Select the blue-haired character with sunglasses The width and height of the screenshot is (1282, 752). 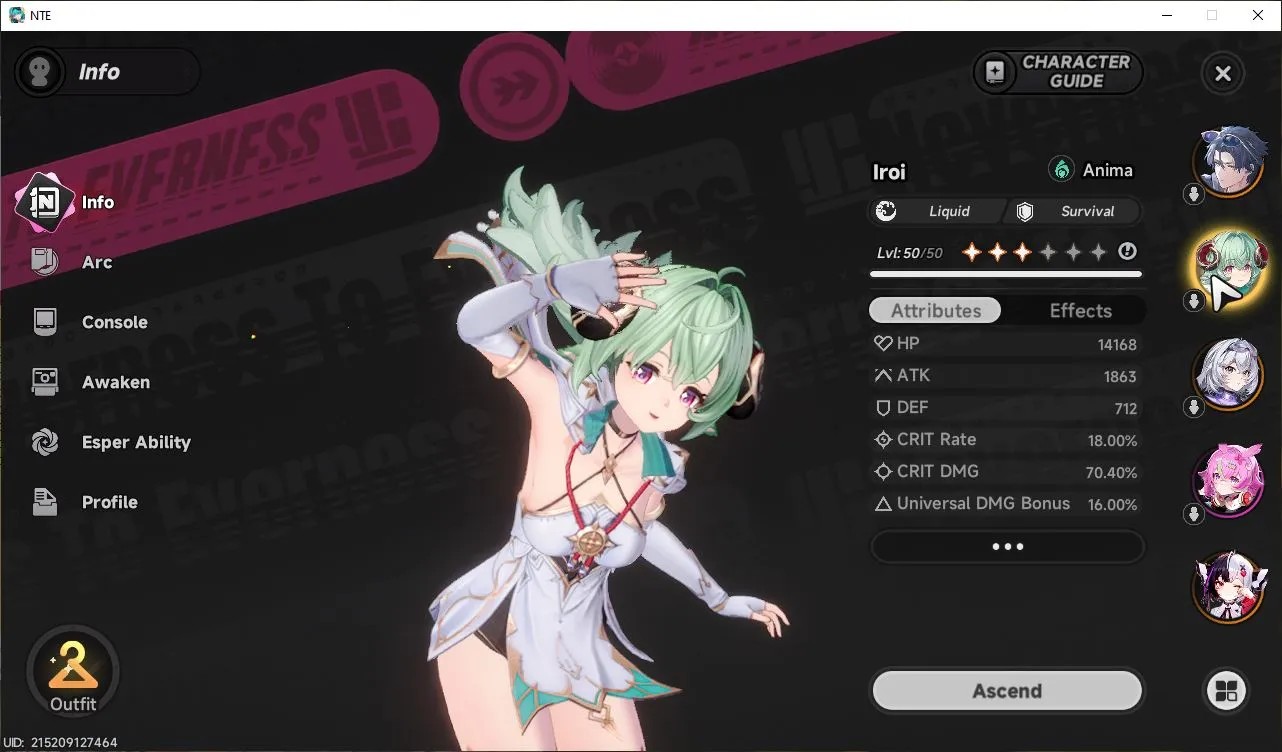[1229, 160]
